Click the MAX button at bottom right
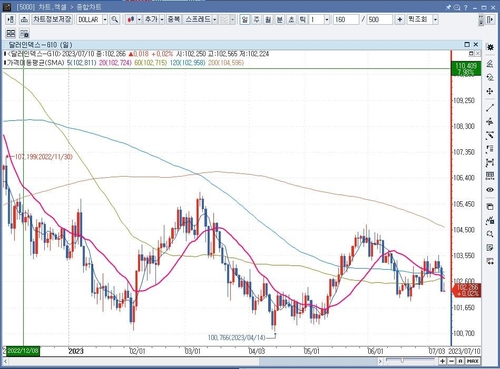The width and height of the screenshot is (500, 369). [x=473, y=361]
